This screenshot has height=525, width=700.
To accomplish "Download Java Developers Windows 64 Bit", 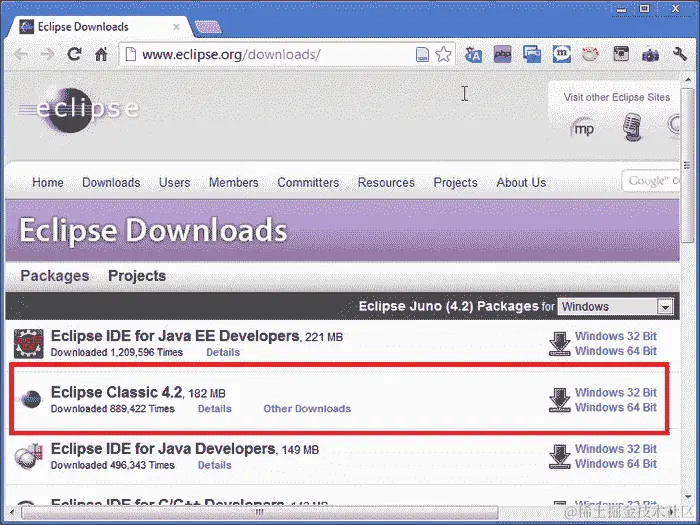I will pyautogui.click(x=616, y=463).
